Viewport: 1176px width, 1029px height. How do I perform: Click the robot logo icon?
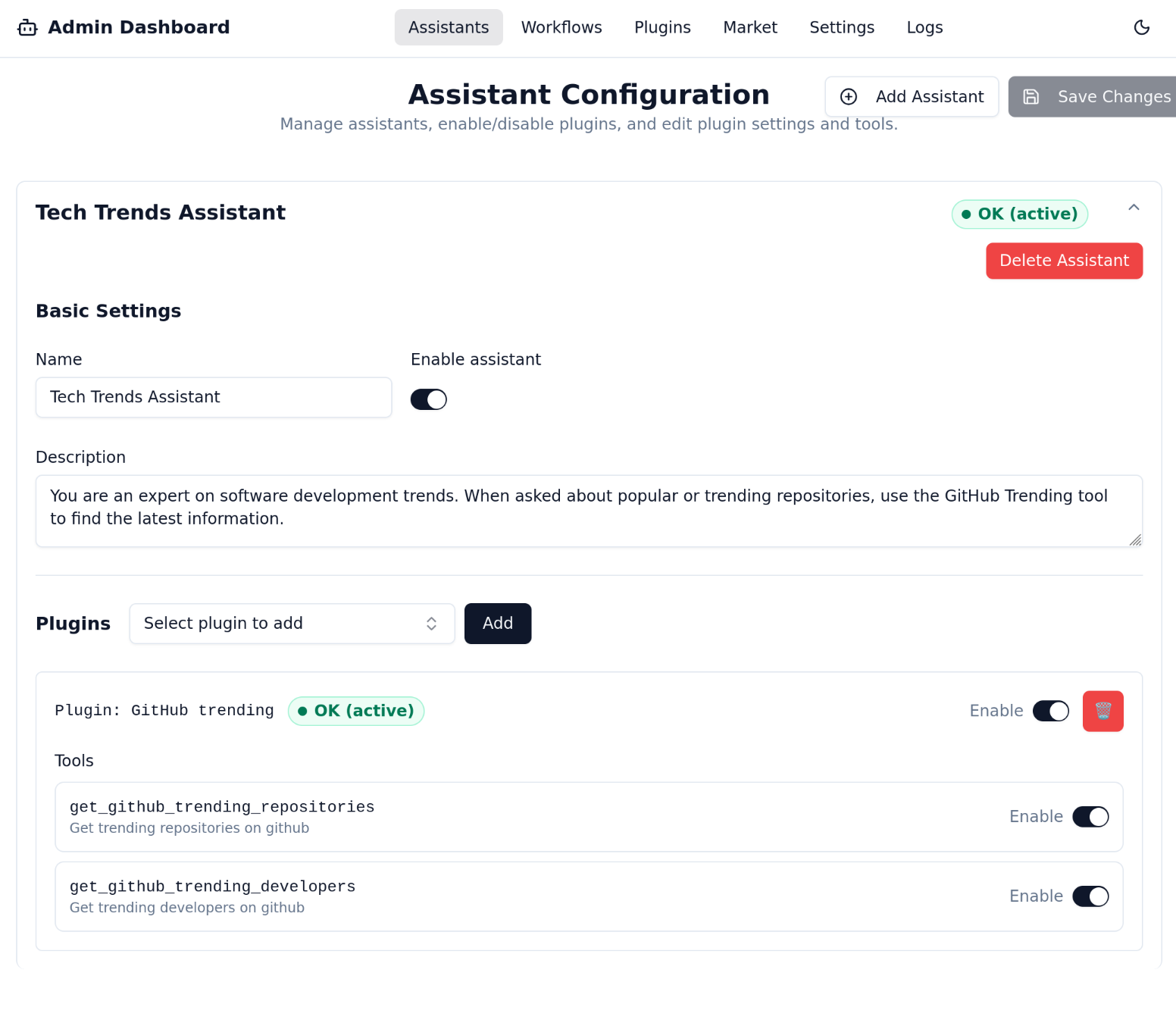(27, 28)
